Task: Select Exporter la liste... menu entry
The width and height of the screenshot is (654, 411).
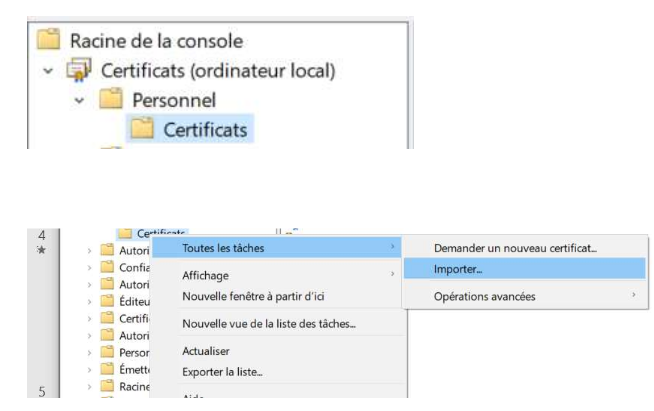Action: click(x=222, y=372)
